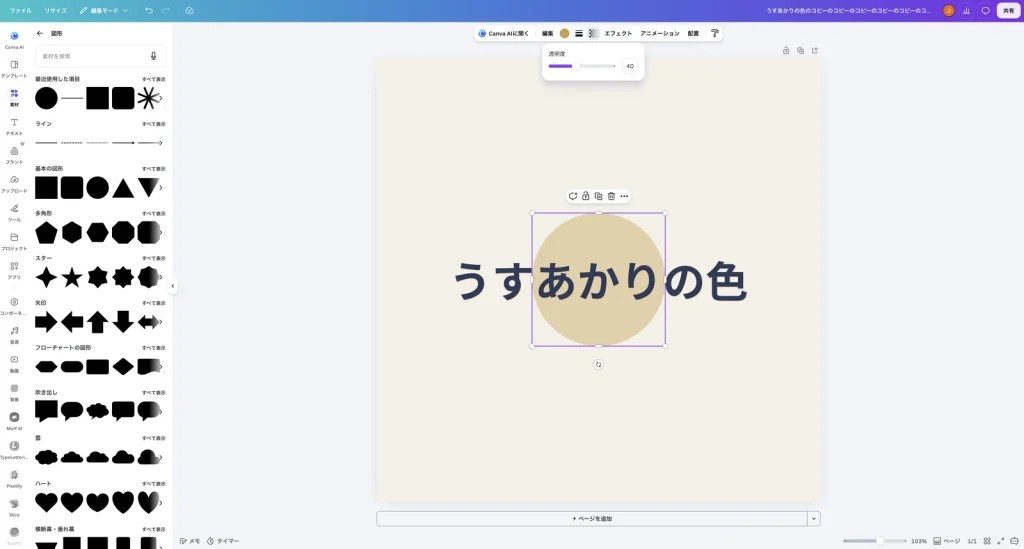This screenshot has width=1024, height=549.
Task: Expand the add-page dropdown chevron
Action: [x=814, y=518]
